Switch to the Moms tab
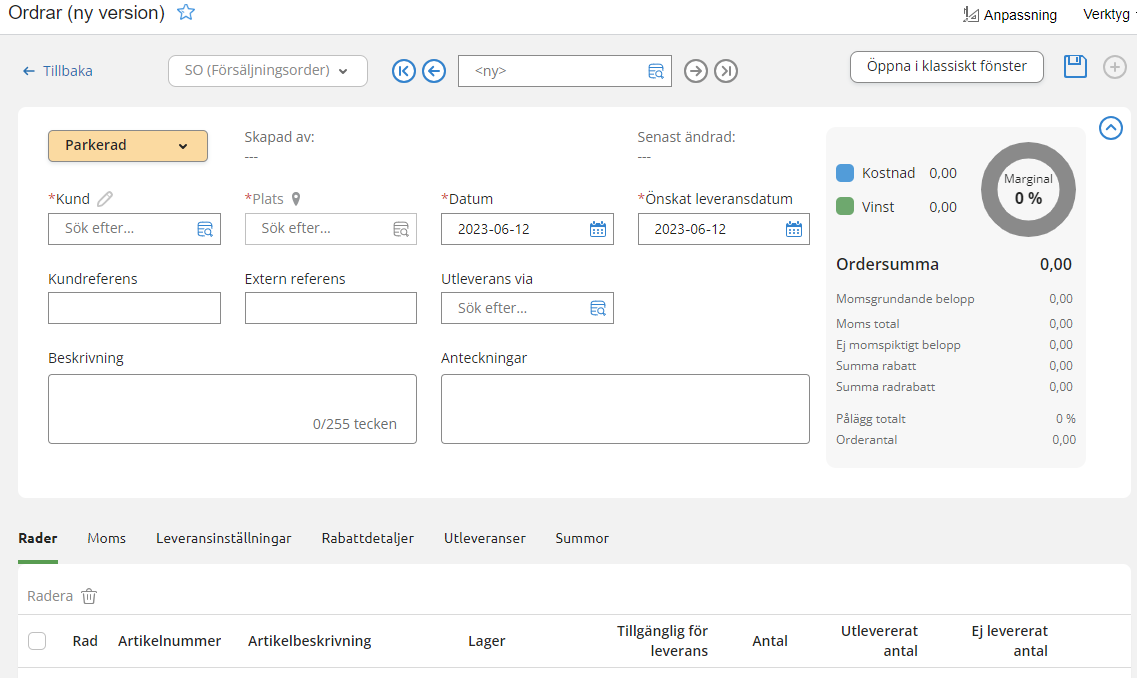1137x678 pixels. (106, 538)
